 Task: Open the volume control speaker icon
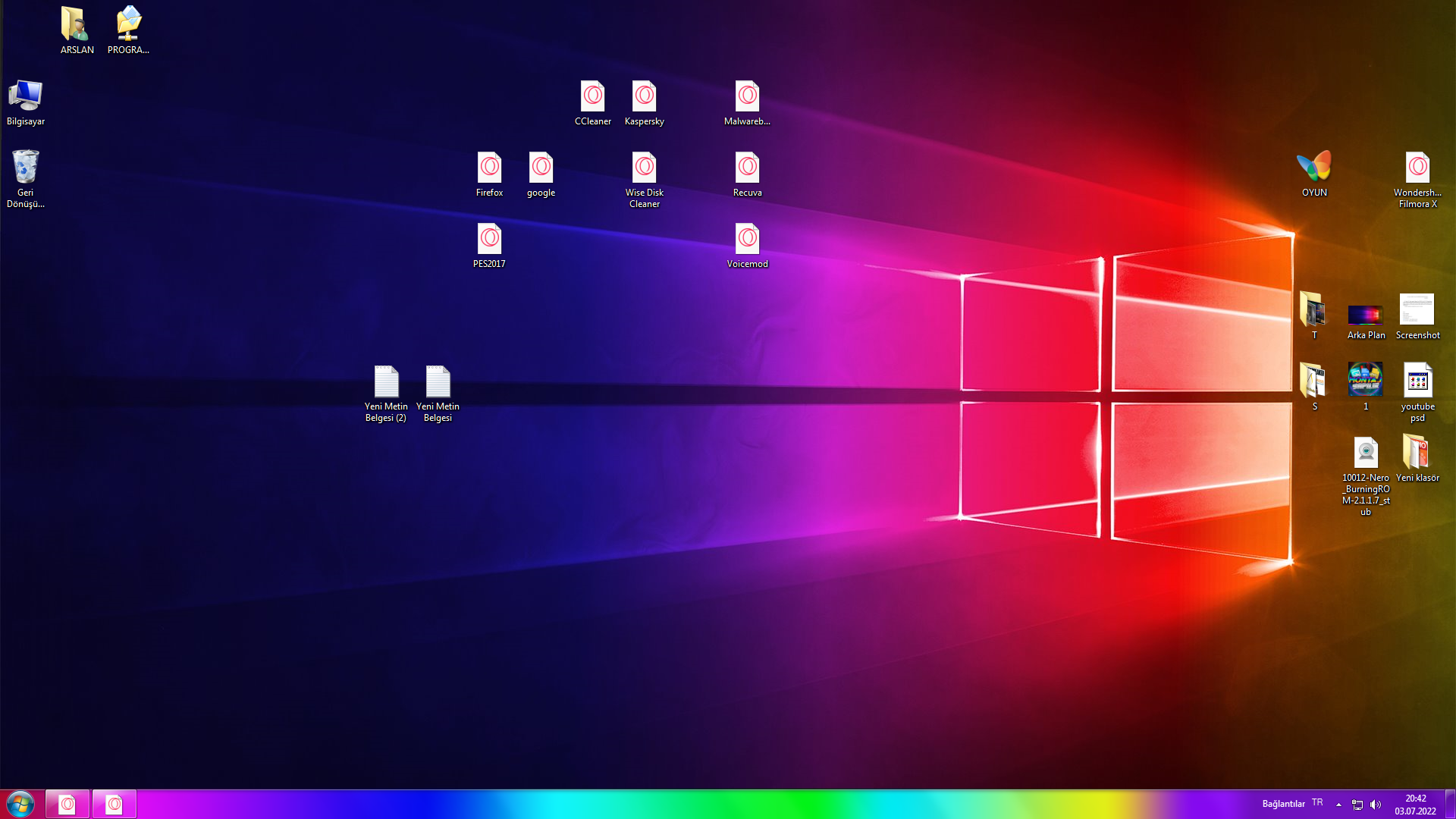(1376, 803)
